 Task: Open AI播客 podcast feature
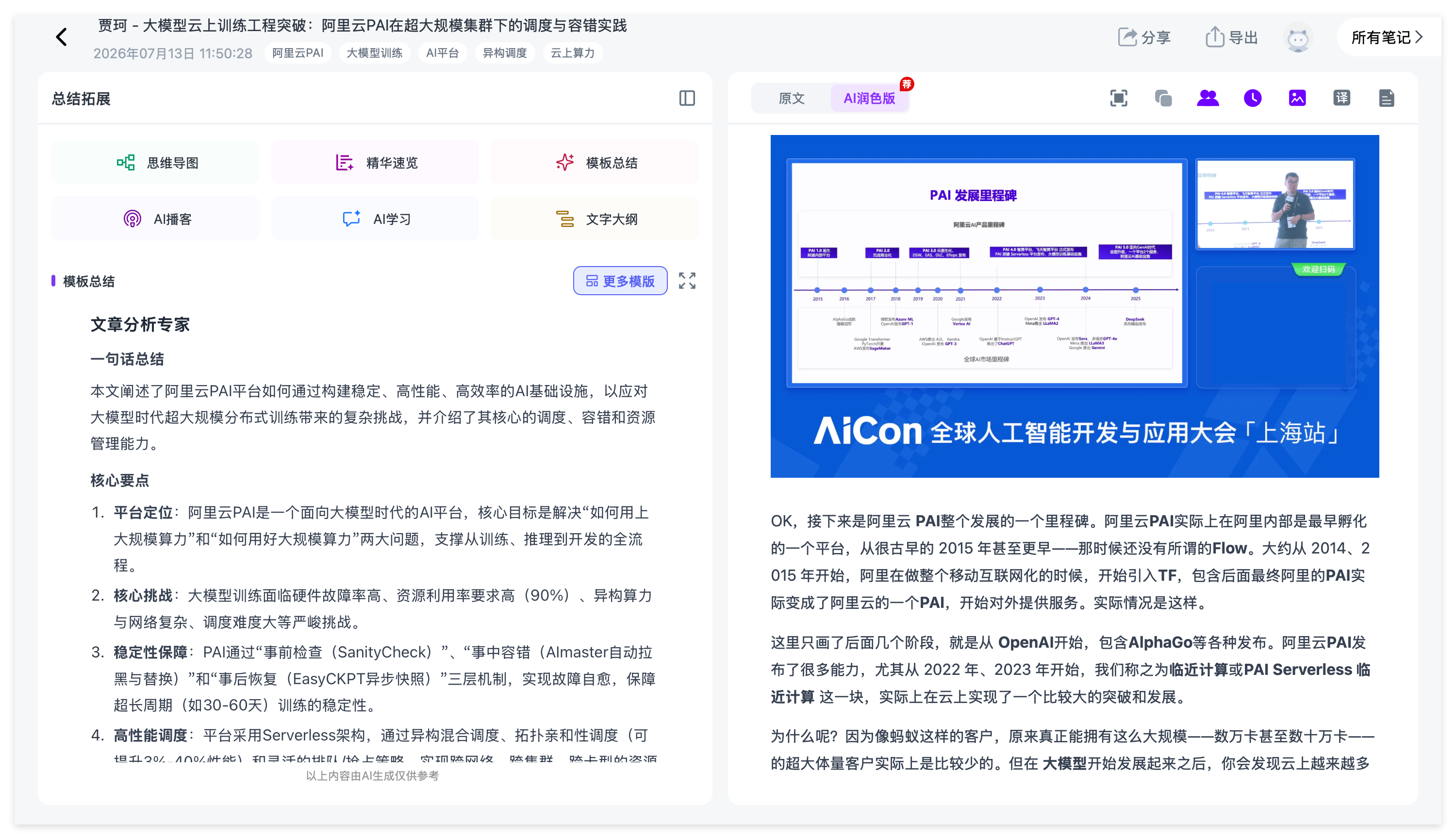(155, 219)
